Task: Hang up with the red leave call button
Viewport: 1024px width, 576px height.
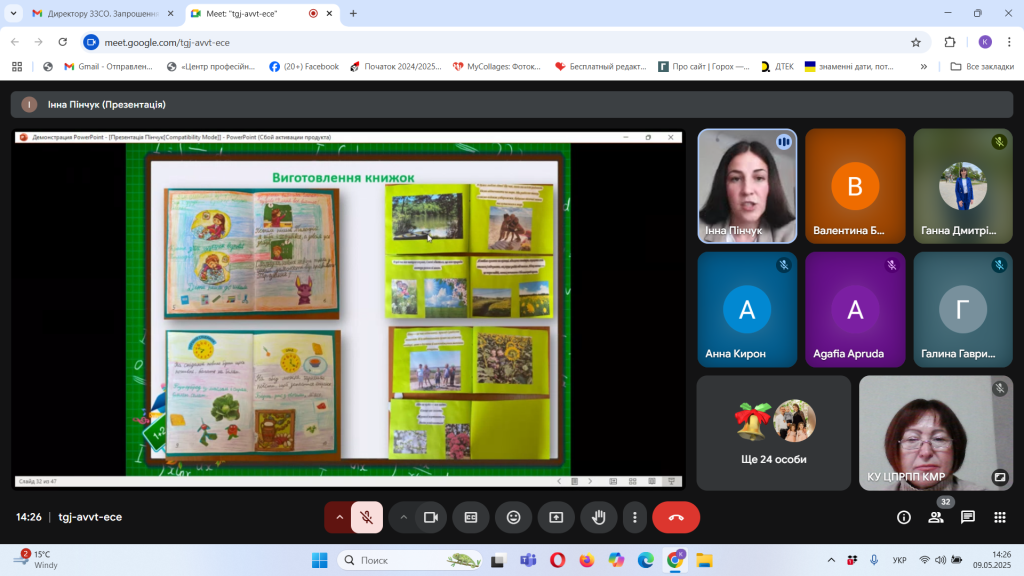Action: [x=676, y=517]
